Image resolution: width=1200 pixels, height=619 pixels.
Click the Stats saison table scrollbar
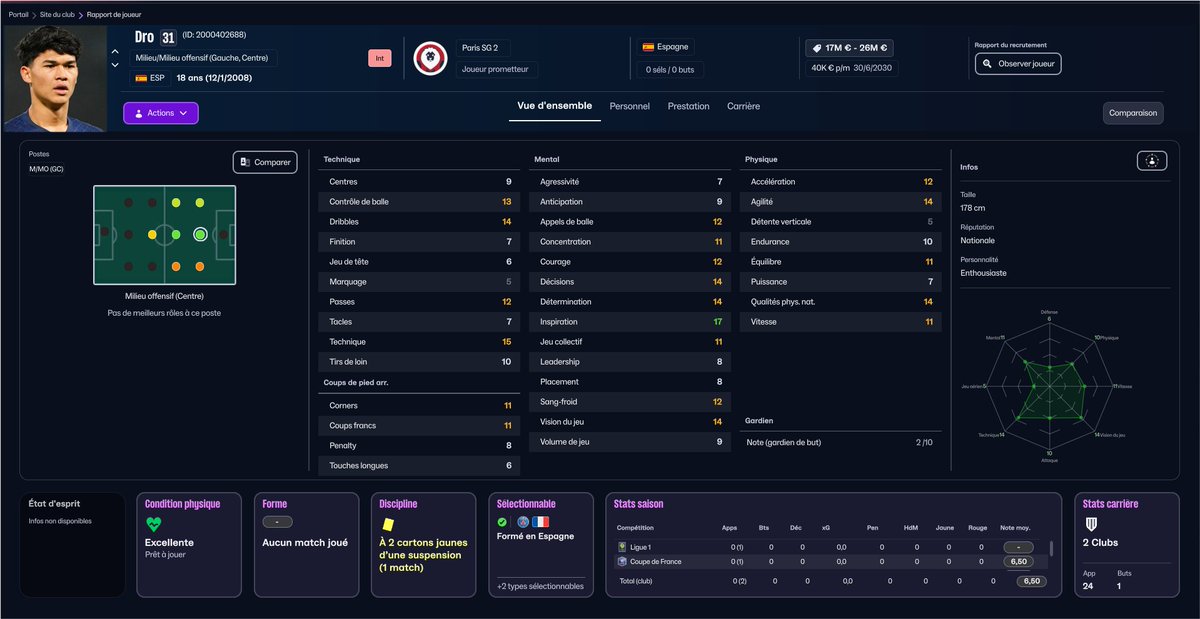[x=1051, y=549]
